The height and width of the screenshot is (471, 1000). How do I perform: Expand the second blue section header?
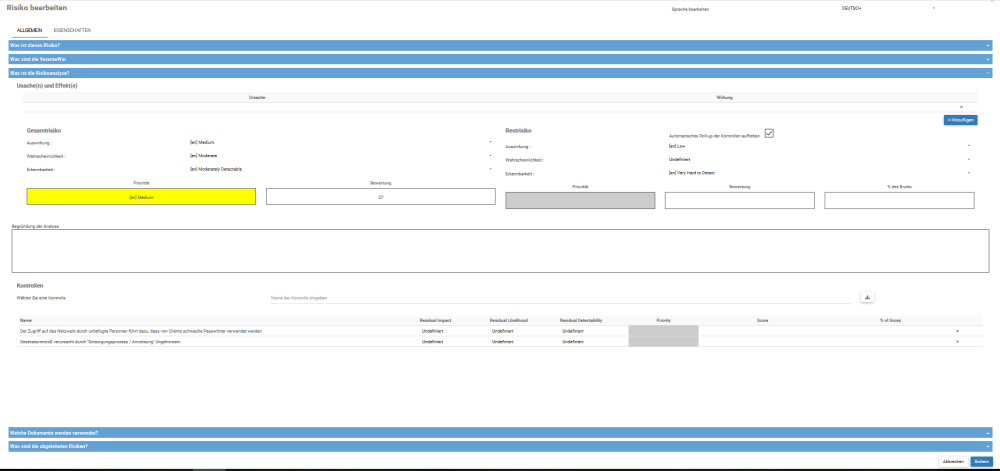(500, 59)
